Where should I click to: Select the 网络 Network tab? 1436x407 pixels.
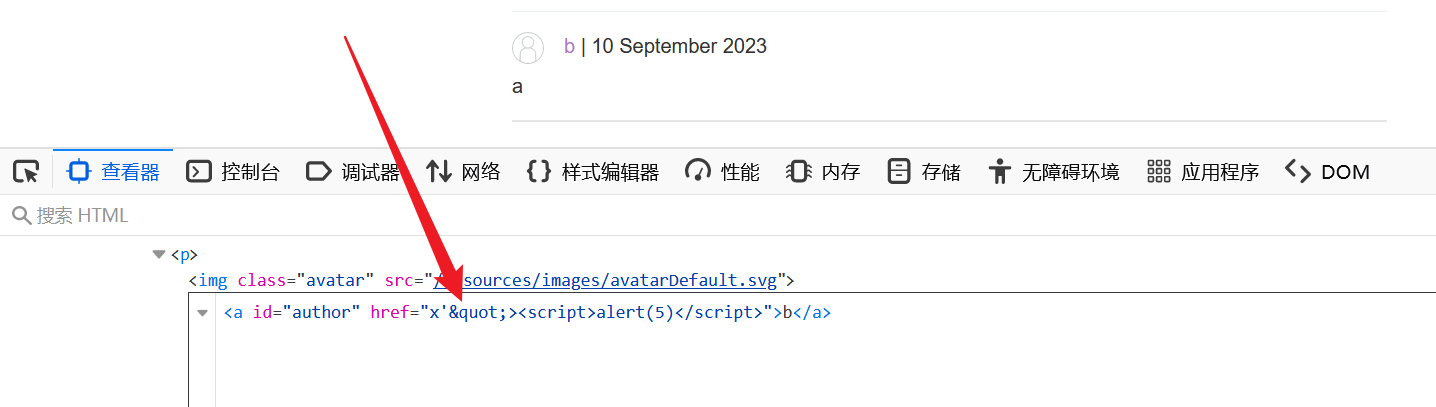point(463,172)
